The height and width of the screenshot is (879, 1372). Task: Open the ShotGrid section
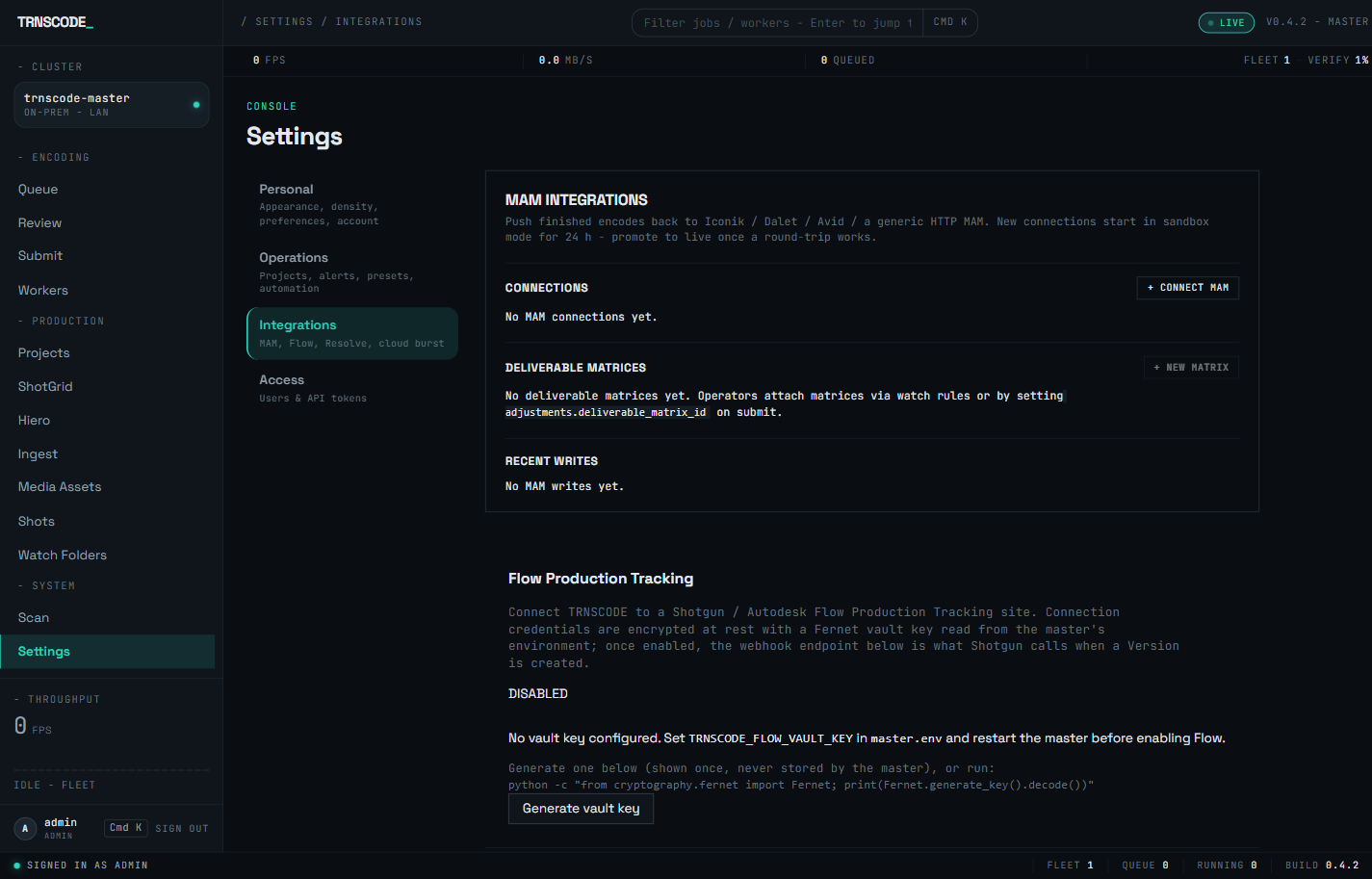[x=45, y=387]
